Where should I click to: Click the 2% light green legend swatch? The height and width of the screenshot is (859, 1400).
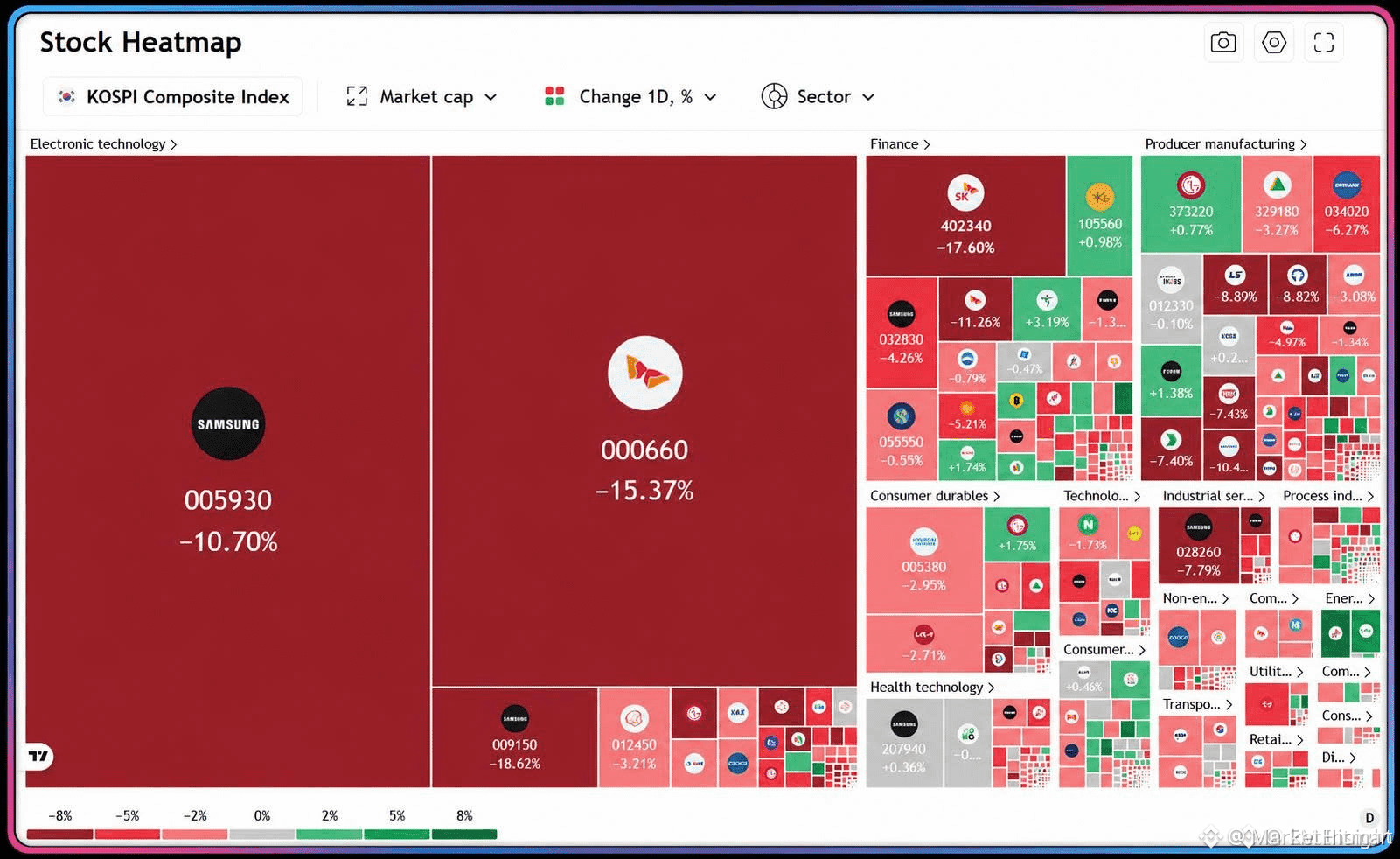coord(329,835)
